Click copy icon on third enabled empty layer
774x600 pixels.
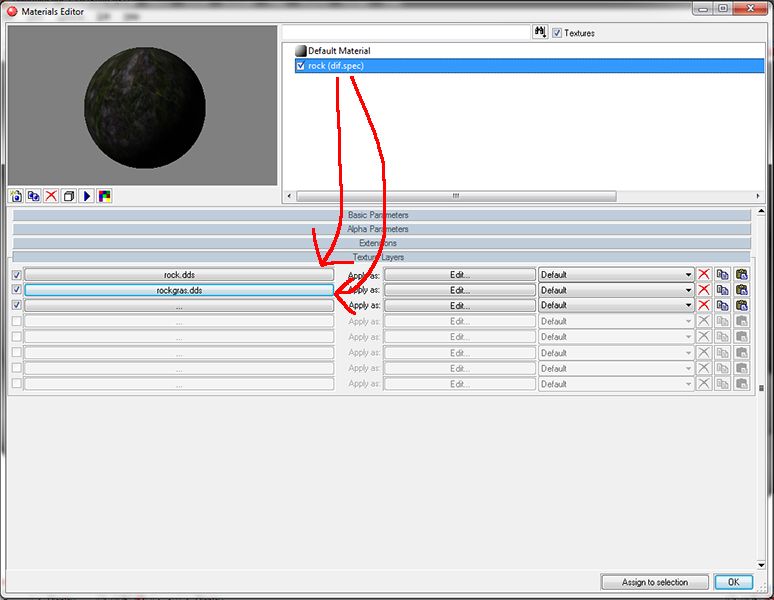pos(723,305)
